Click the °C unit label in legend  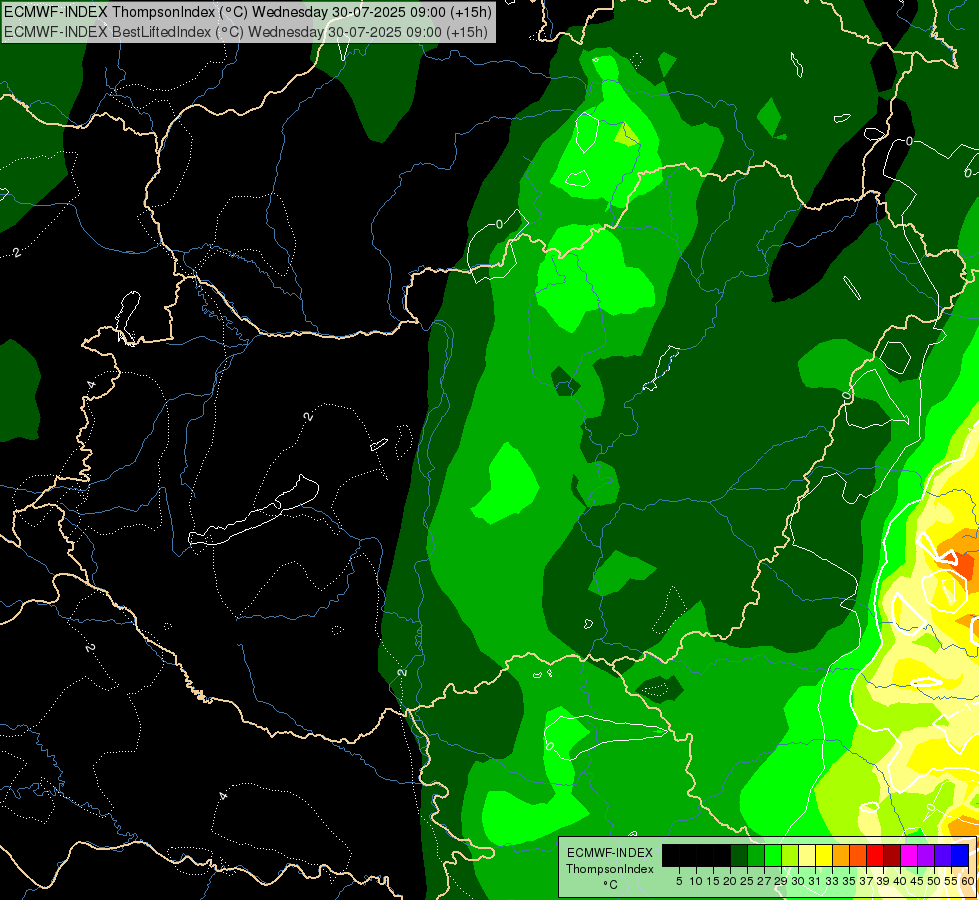tap(610, 884)
